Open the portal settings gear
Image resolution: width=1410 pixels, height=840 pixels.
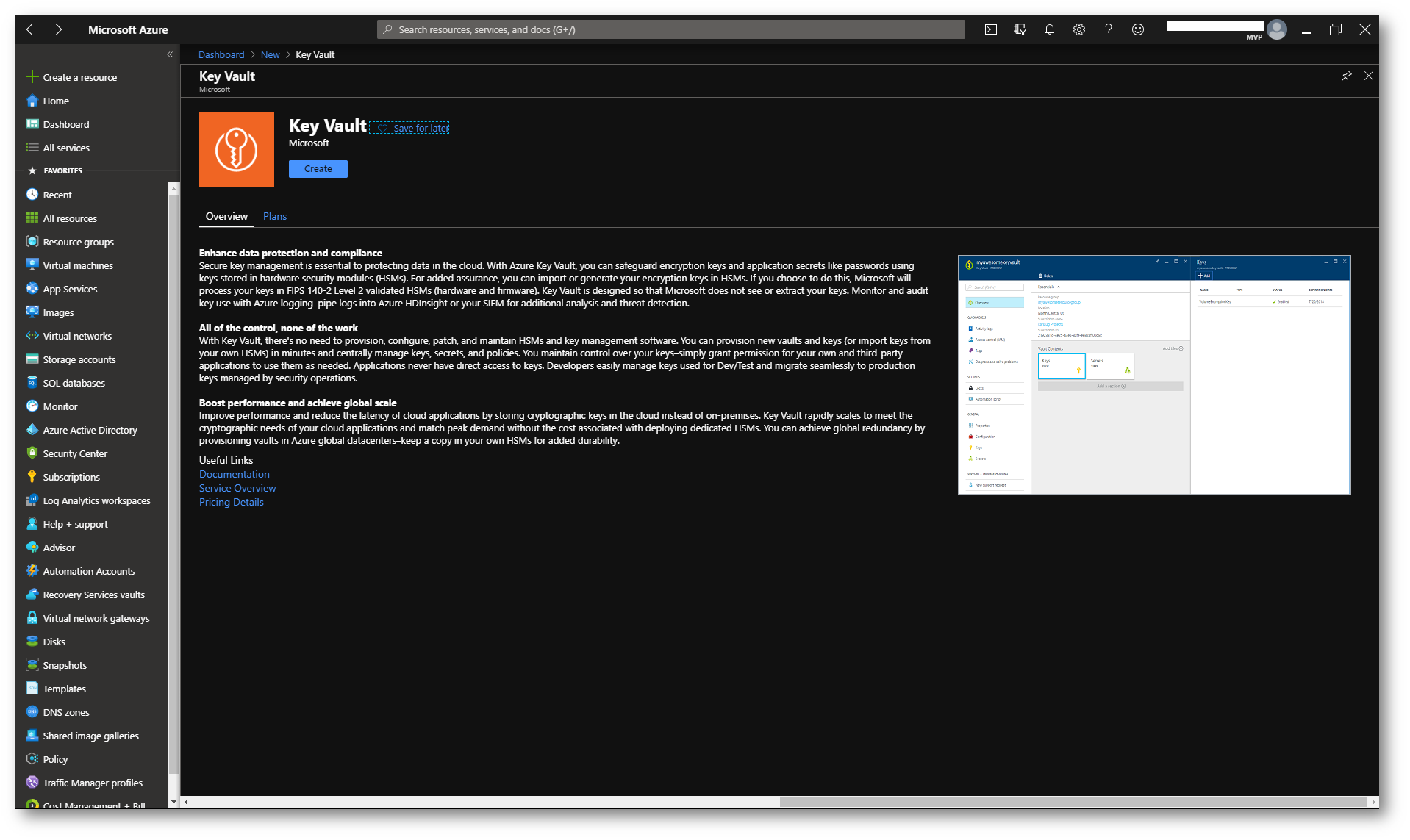click(1078, 29)
